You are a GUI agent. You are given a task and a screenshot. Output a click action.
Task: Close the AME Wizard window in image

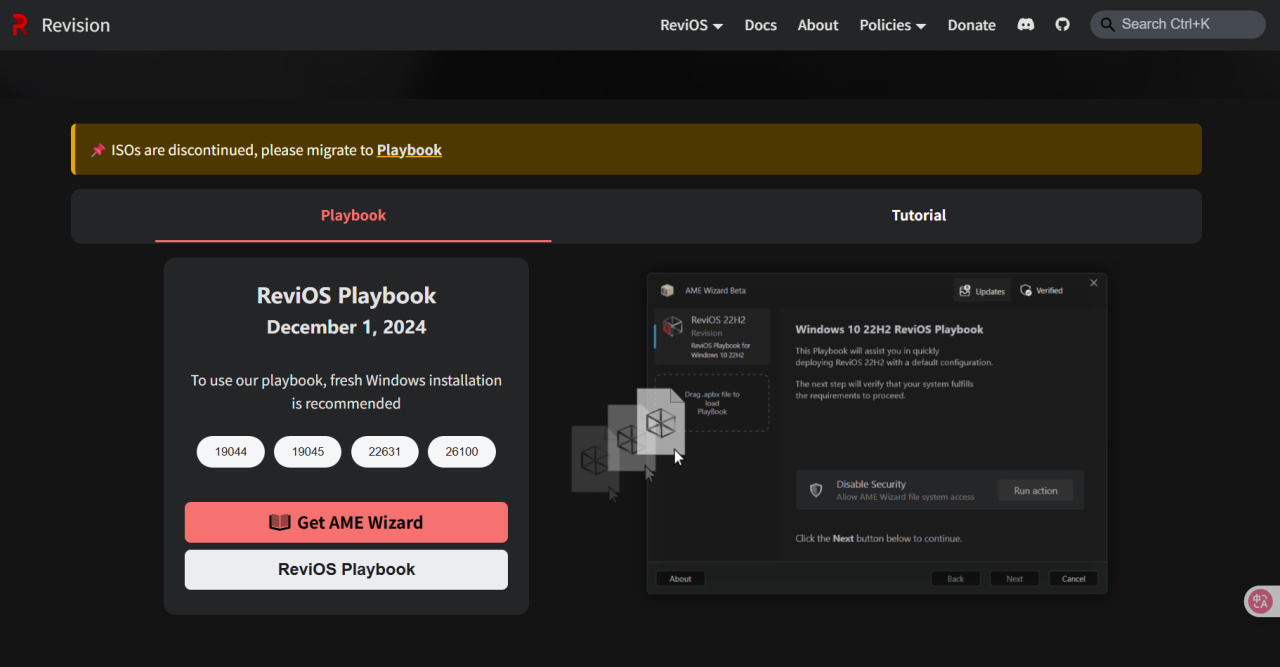tap(1093, 283)
